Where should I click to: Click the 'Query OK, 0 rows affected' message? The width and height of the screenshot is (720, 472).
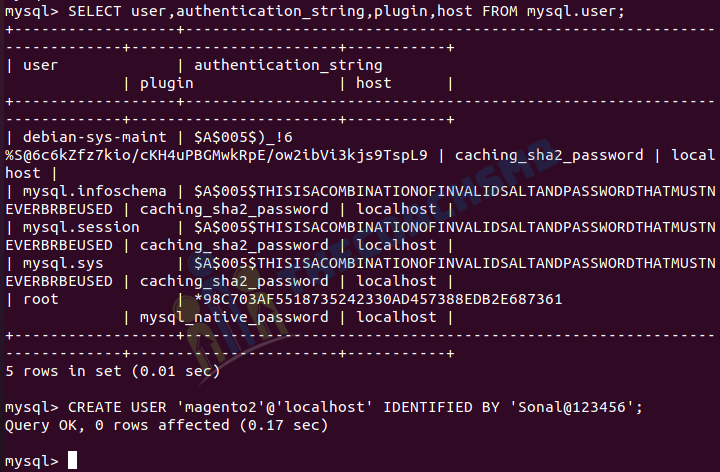tap(167, 426)
